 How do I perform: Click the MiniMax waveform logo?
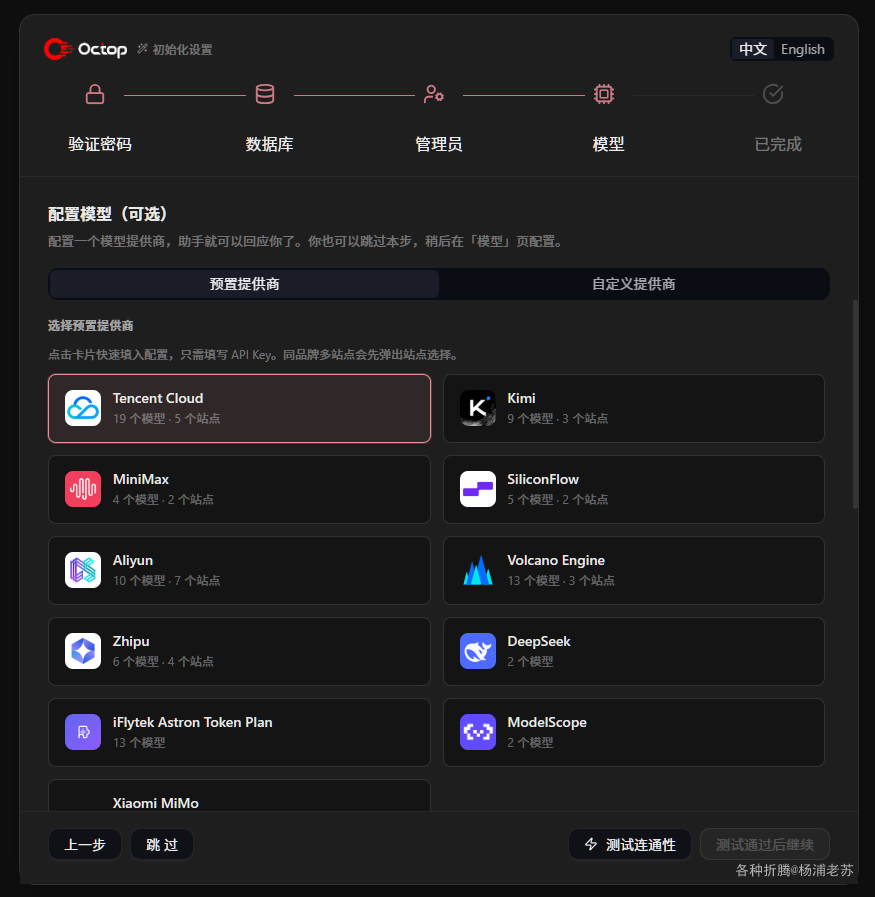click(x=83, y=489)
